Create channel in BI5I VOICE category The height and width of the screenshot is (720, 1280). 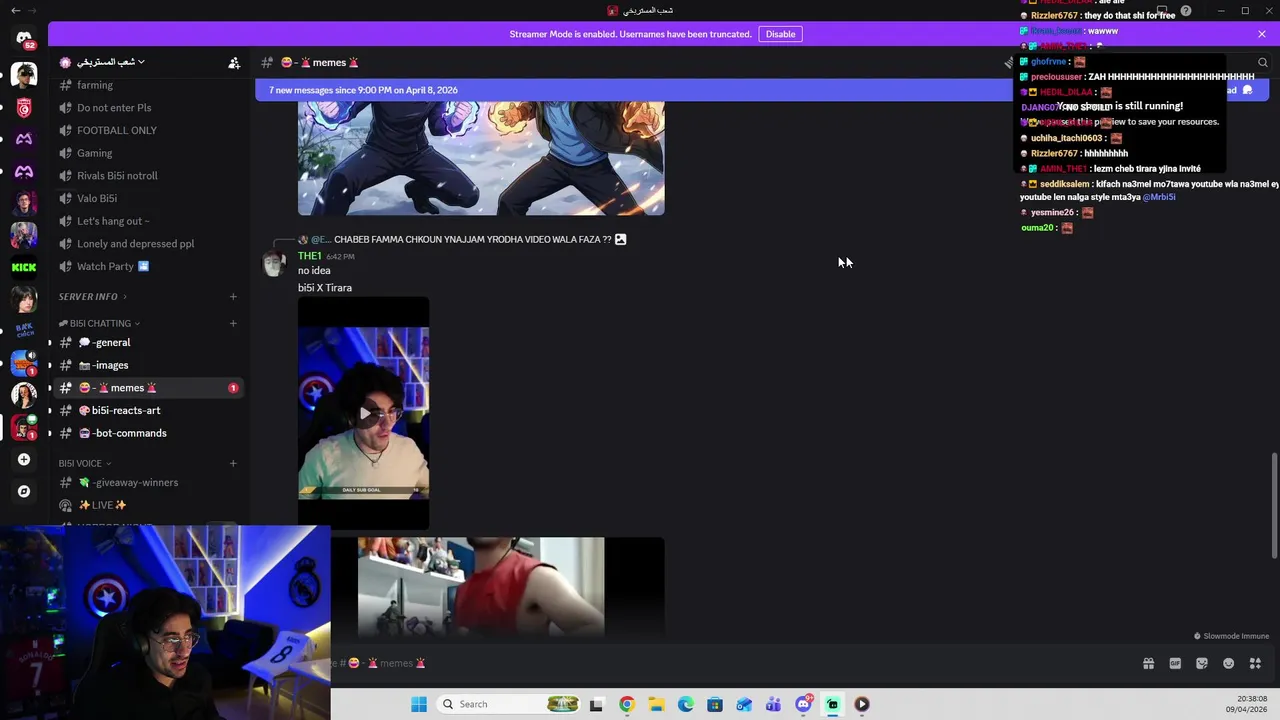(233, 463)
